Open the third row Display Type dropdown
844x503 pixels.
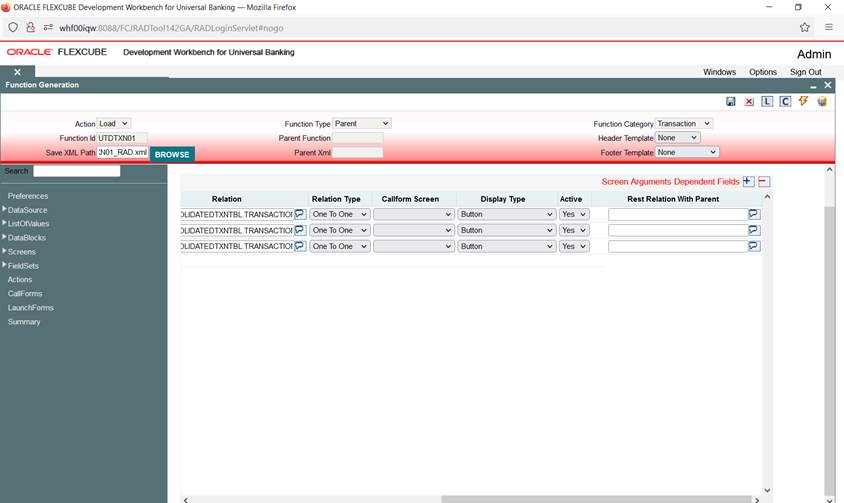pyautogui.click(x=507, y=246)
